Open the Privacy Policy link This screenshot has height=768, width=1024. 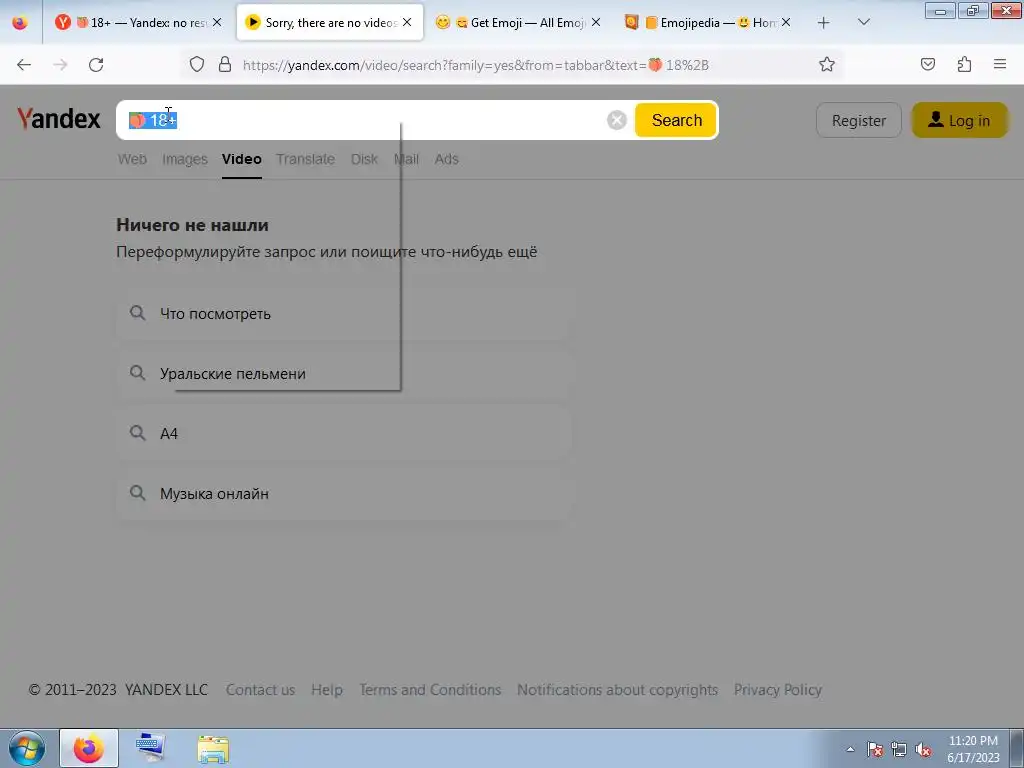[778, 690]
